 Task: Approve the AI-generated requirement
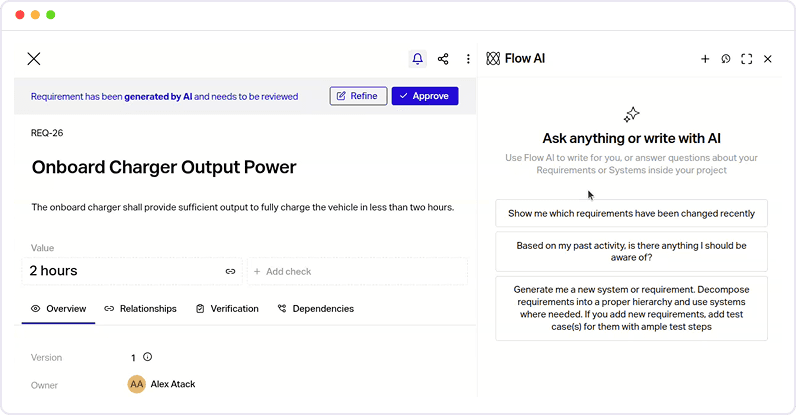coord(425,96)
